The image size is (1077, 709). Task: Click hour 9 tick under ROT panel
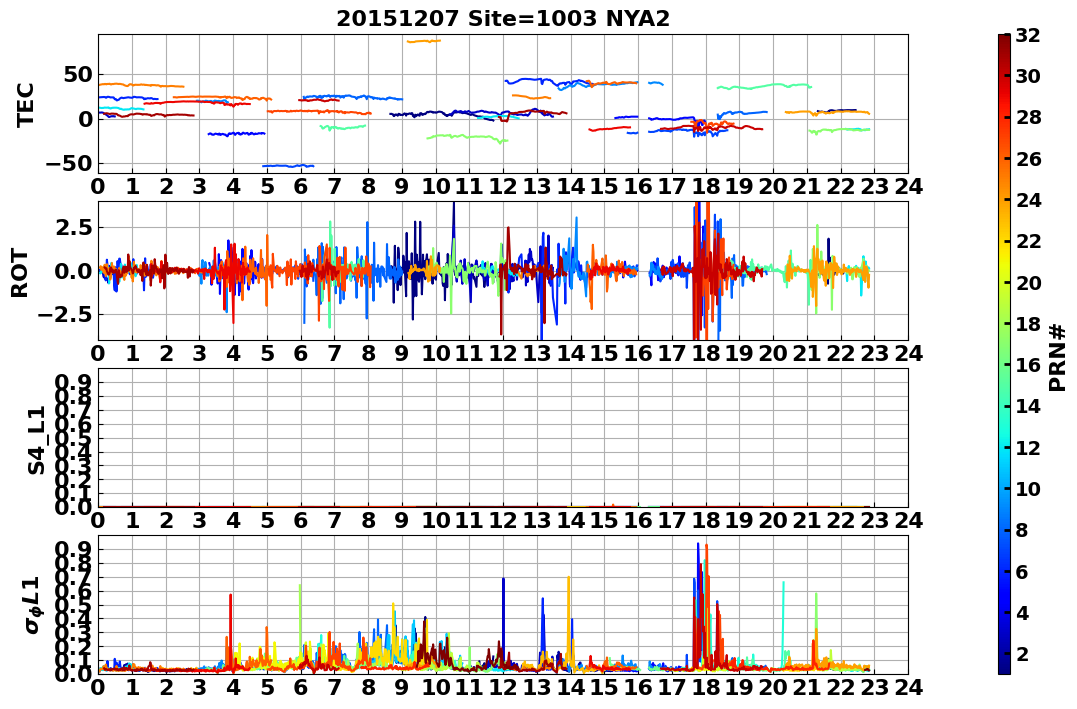pos(402,353)
